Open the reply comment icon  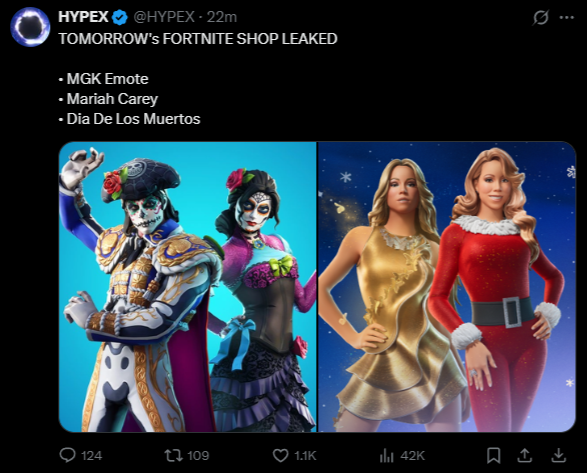pyautogui.click(x=67, y=455)
